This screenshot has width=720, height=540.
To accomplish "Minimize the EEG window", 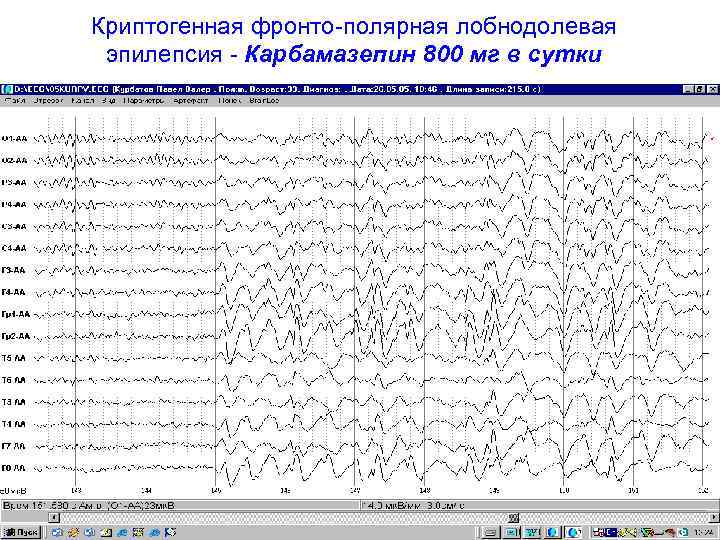I will [687, 90].
